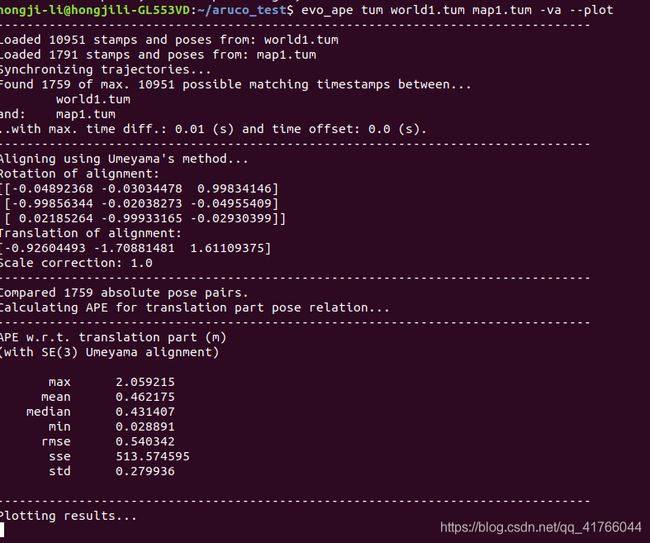Click the median value 0.431407

(x=145, y=412)
